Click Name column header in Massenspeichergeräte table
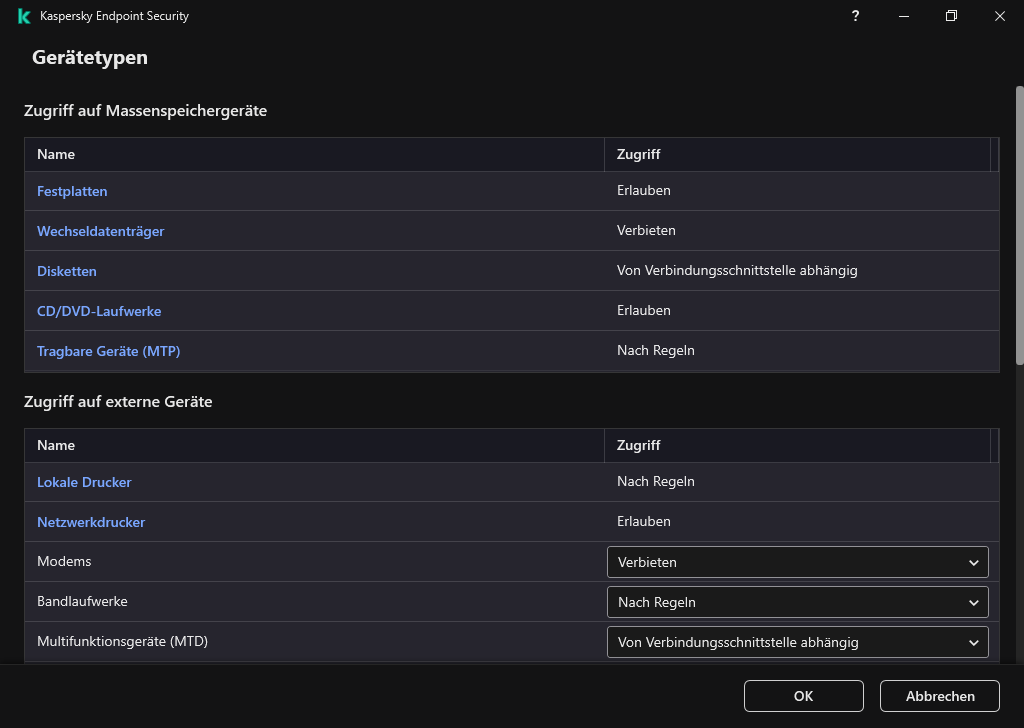The image size is (1024, 728). (x=56, y=154)
